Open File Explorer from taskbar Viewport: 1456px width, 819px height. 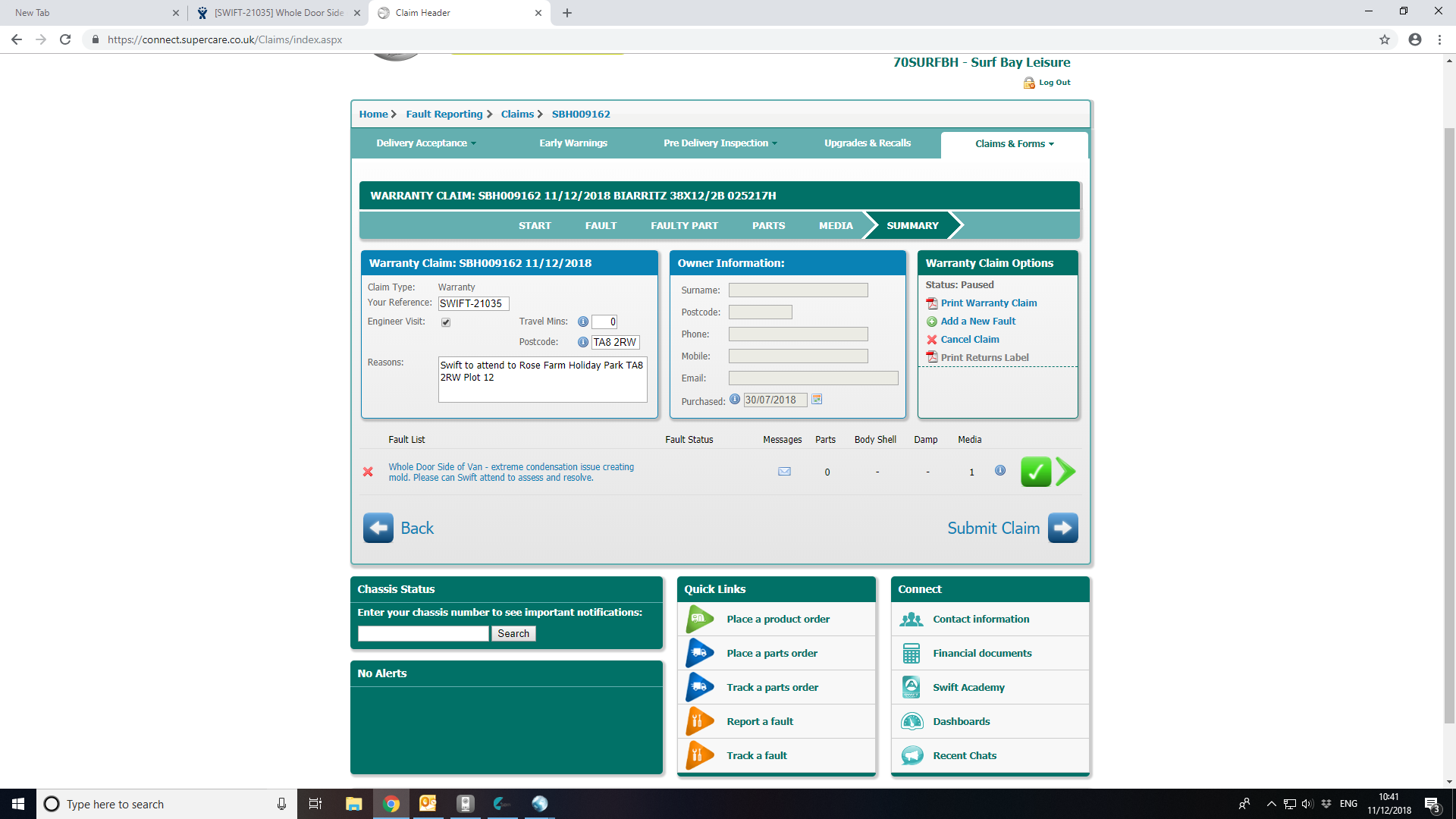click(x=353, y=804)
